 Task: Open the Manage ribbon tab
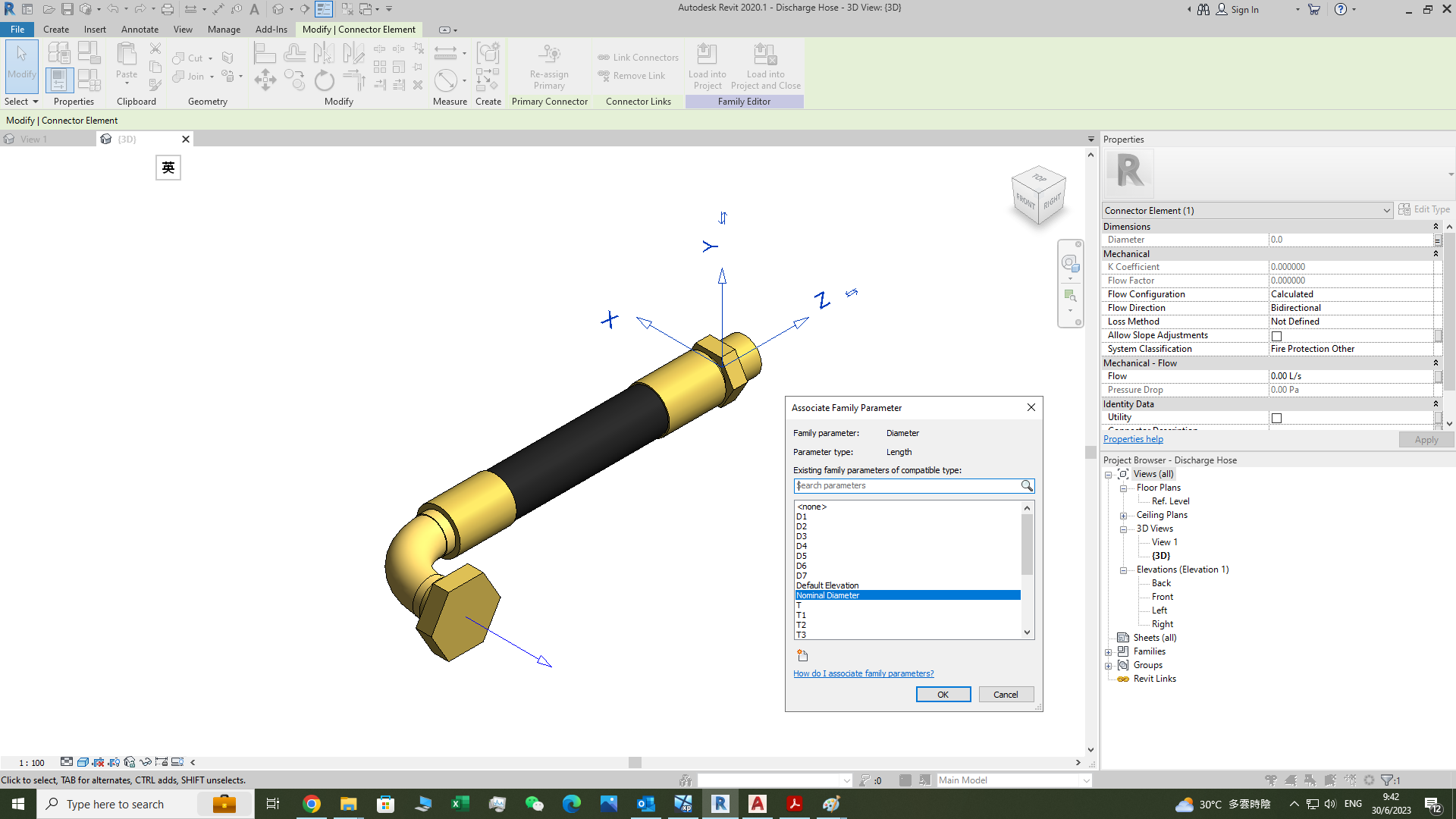pos(224,30)
